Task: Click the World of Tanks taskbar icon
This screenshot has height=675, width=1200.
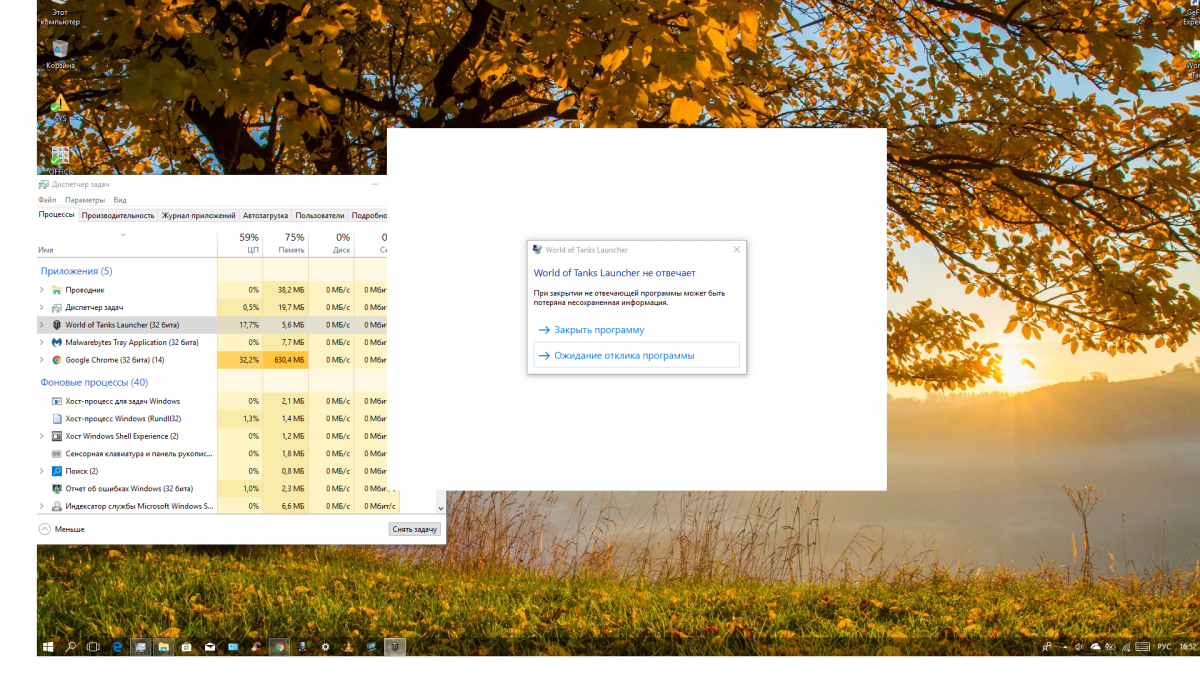Action: (x=395, y=647)
